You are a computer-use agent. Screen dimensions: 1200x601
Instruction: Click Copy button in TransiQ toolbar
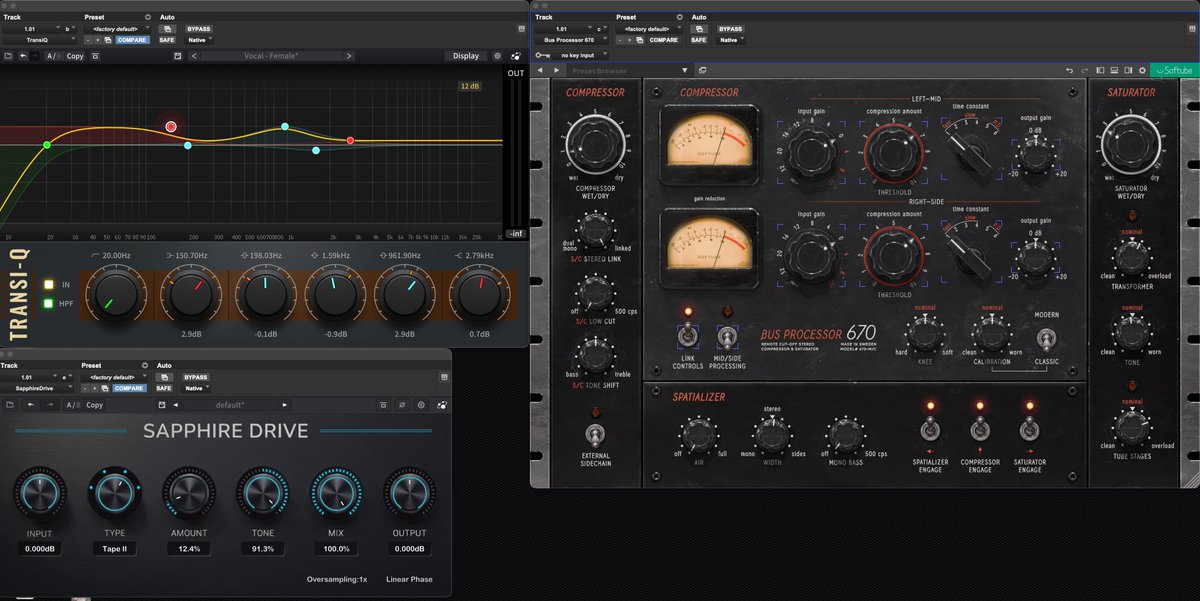[75, 56]
